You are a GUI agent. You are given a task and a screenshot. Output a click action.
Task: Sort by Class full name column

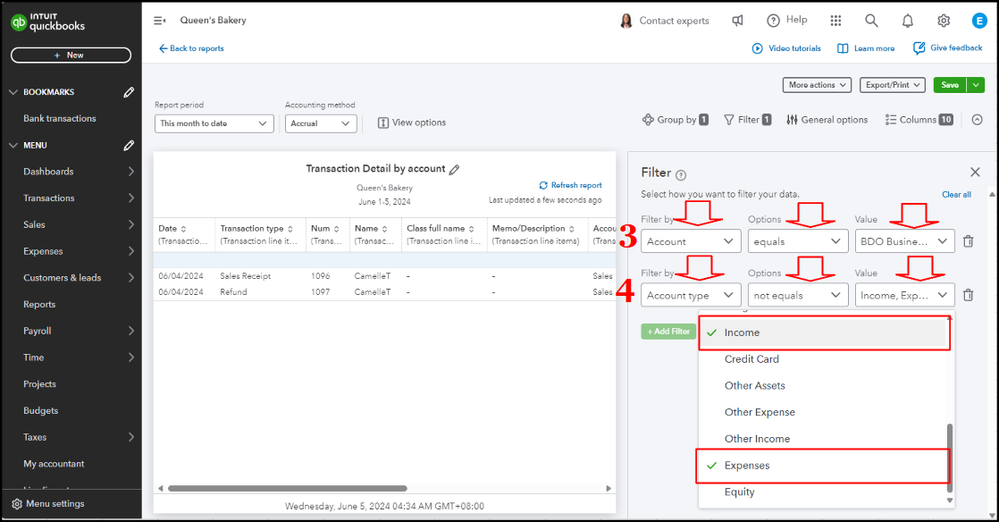pyautogui.click(x=471, y=229)
